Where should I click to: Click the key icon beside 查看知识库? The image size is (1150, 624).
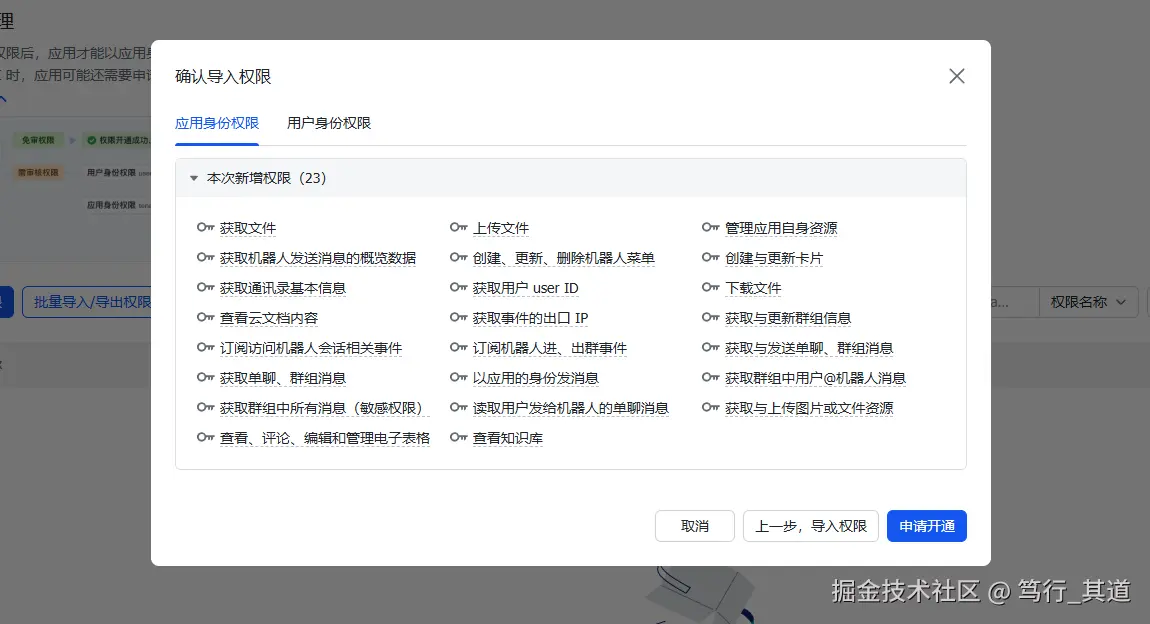460,438
